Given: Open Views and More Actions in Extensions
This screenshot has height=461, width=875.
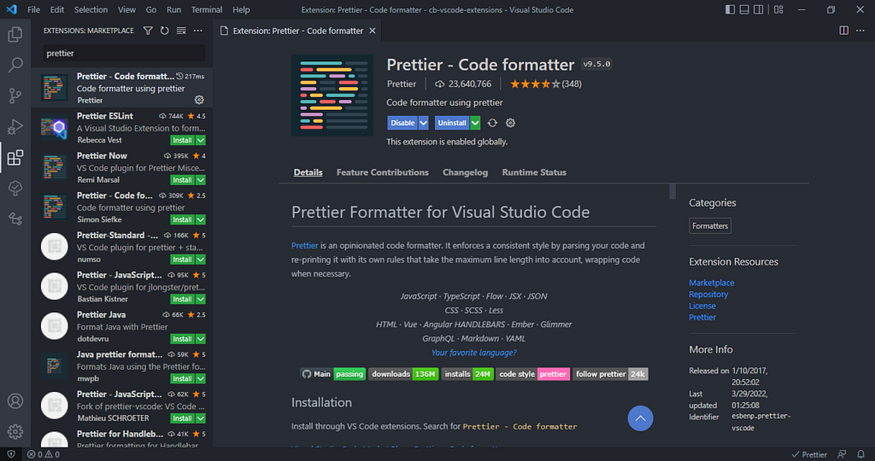Looking at the screenshot, I should coord(198,31).
